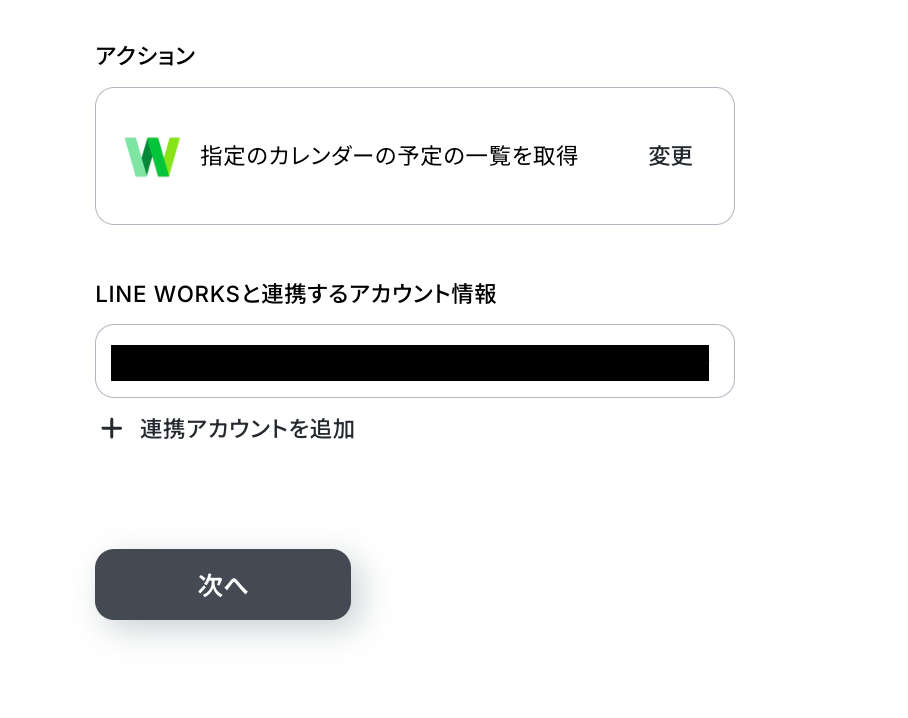This screenshot has width=908, height=718.
Task: Click the plus icon beside 連携アカウントを追加
Action: [112, 429]
